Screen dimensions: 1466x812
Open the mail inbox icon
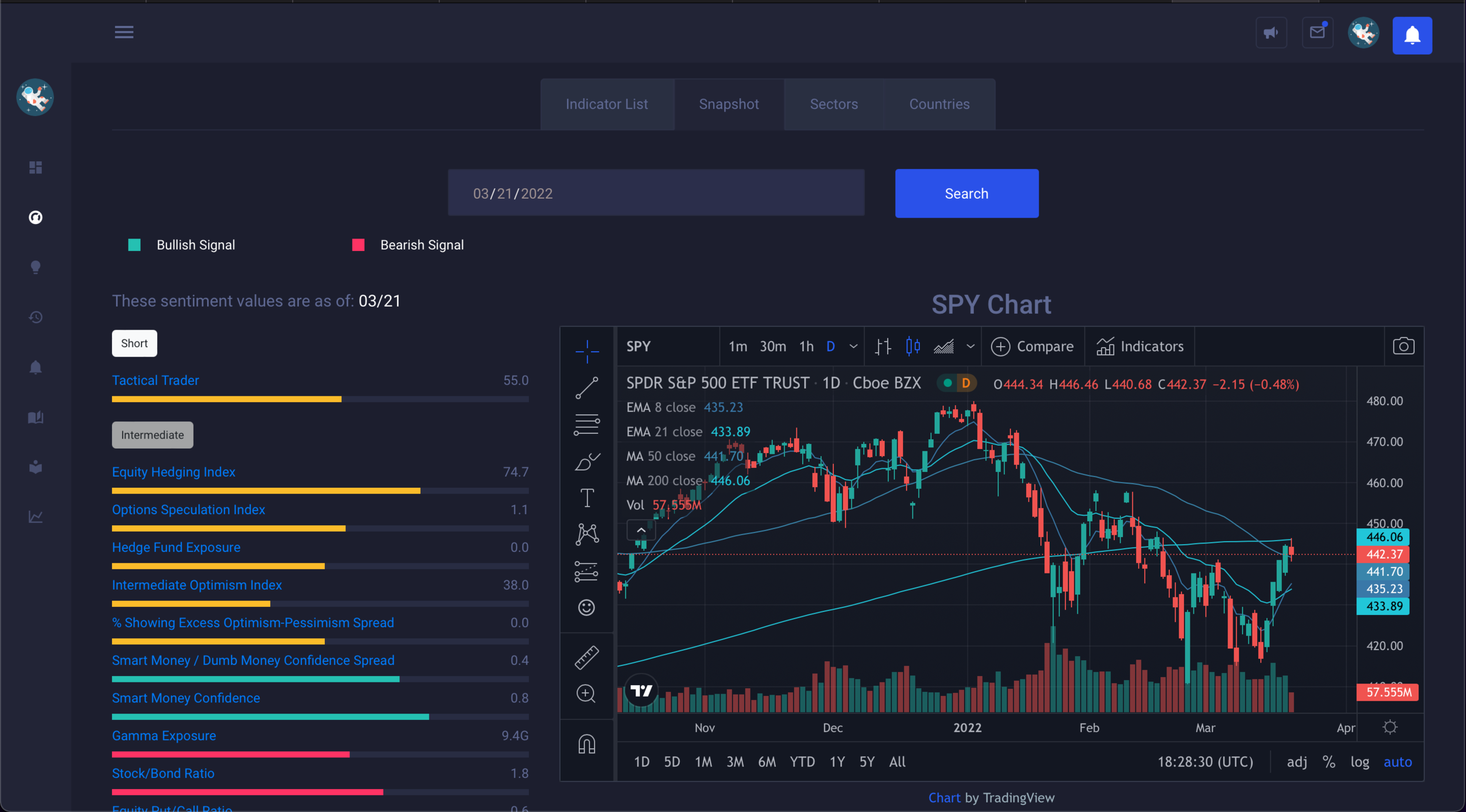click(1317, 33)
